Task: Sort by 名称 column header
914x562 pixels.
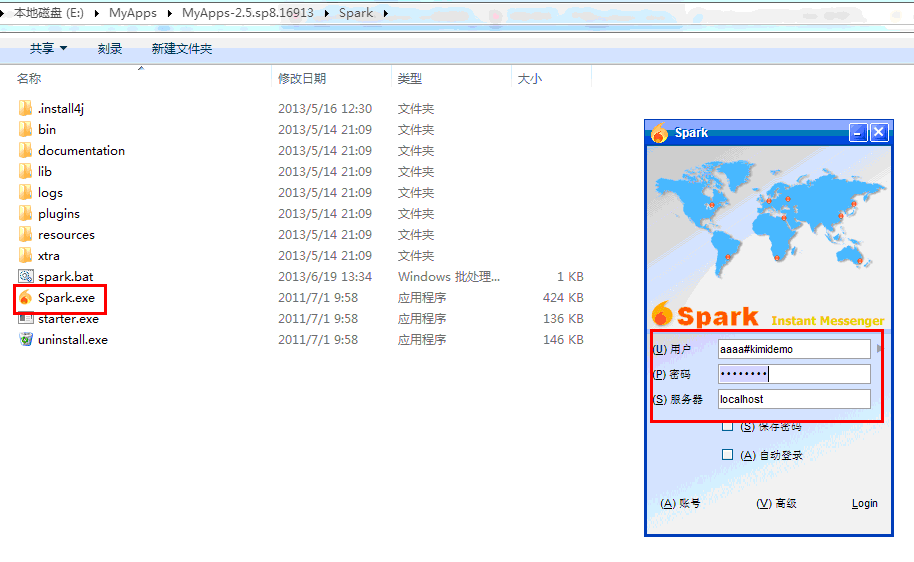Action: pyautogui.click(x=29, y=78)
